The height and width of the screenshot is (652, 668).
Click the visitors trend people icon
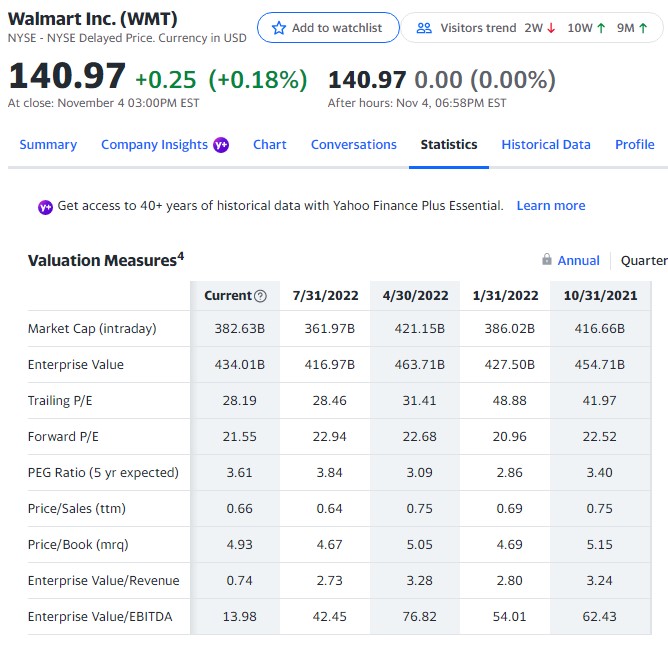pyautogui.click(x=424, y=28)
